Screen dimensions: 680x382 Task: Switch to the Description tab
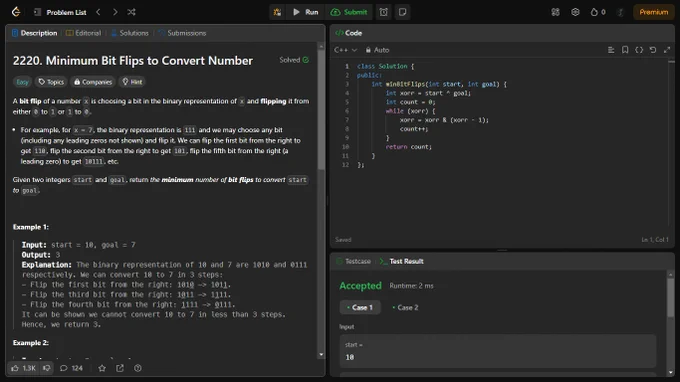[35, 33]
